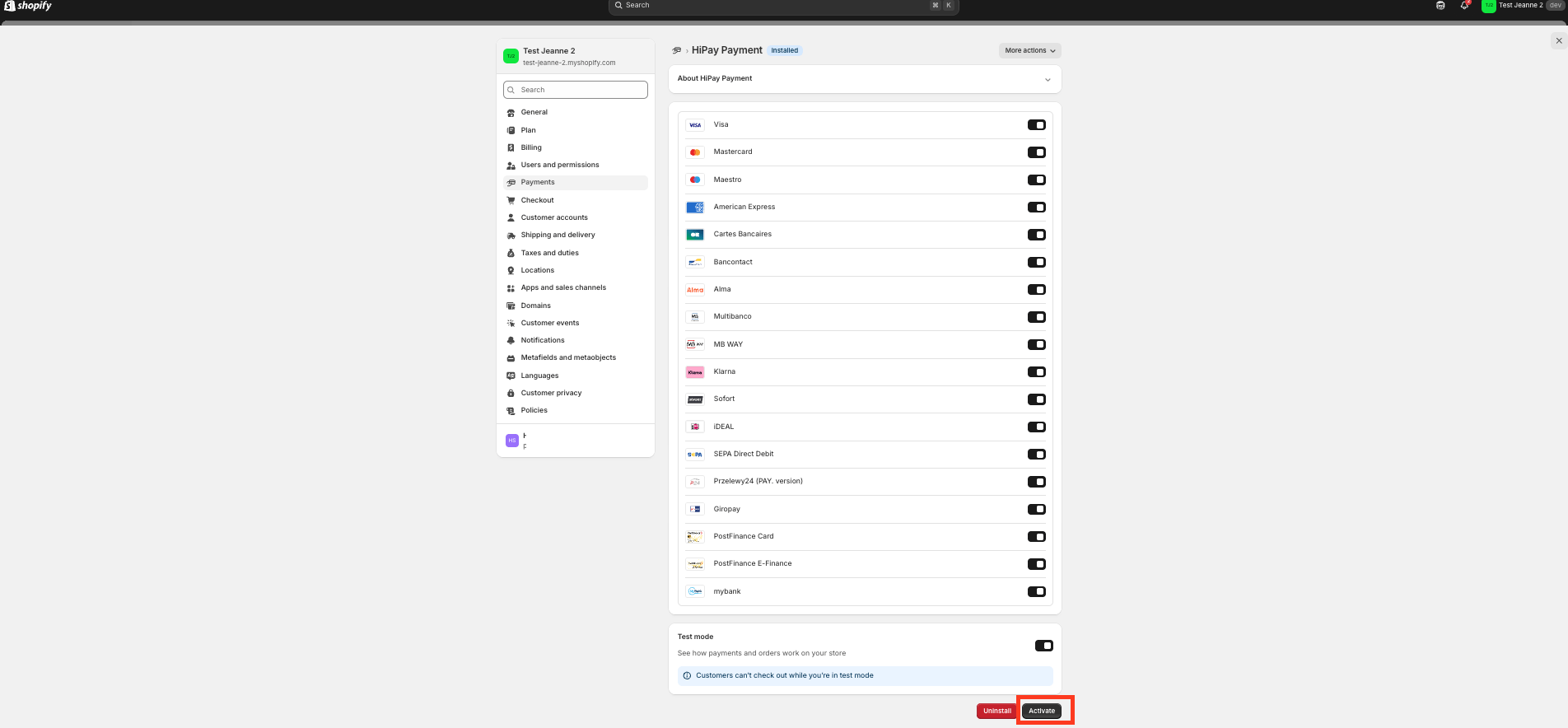Toggle American Express payment switch
Image resolution: width=1568 pixels, height=728 pixels.
coord(1036,208)
